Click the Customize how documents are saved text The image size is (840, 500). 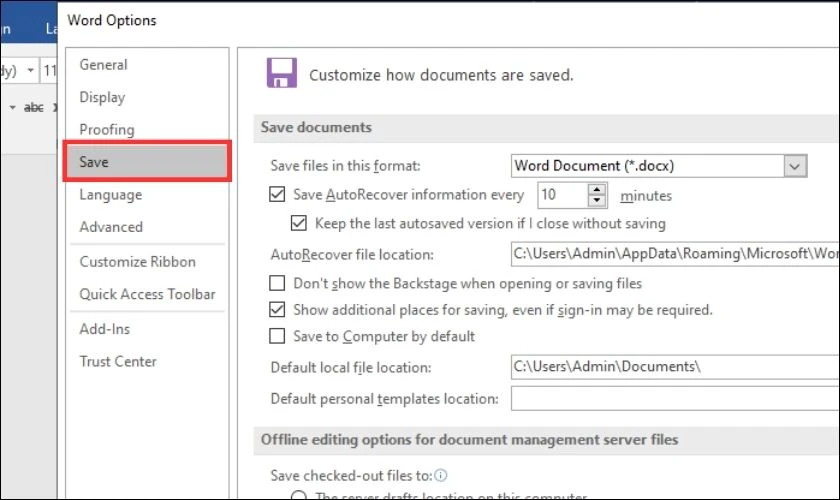coord(441,75)
